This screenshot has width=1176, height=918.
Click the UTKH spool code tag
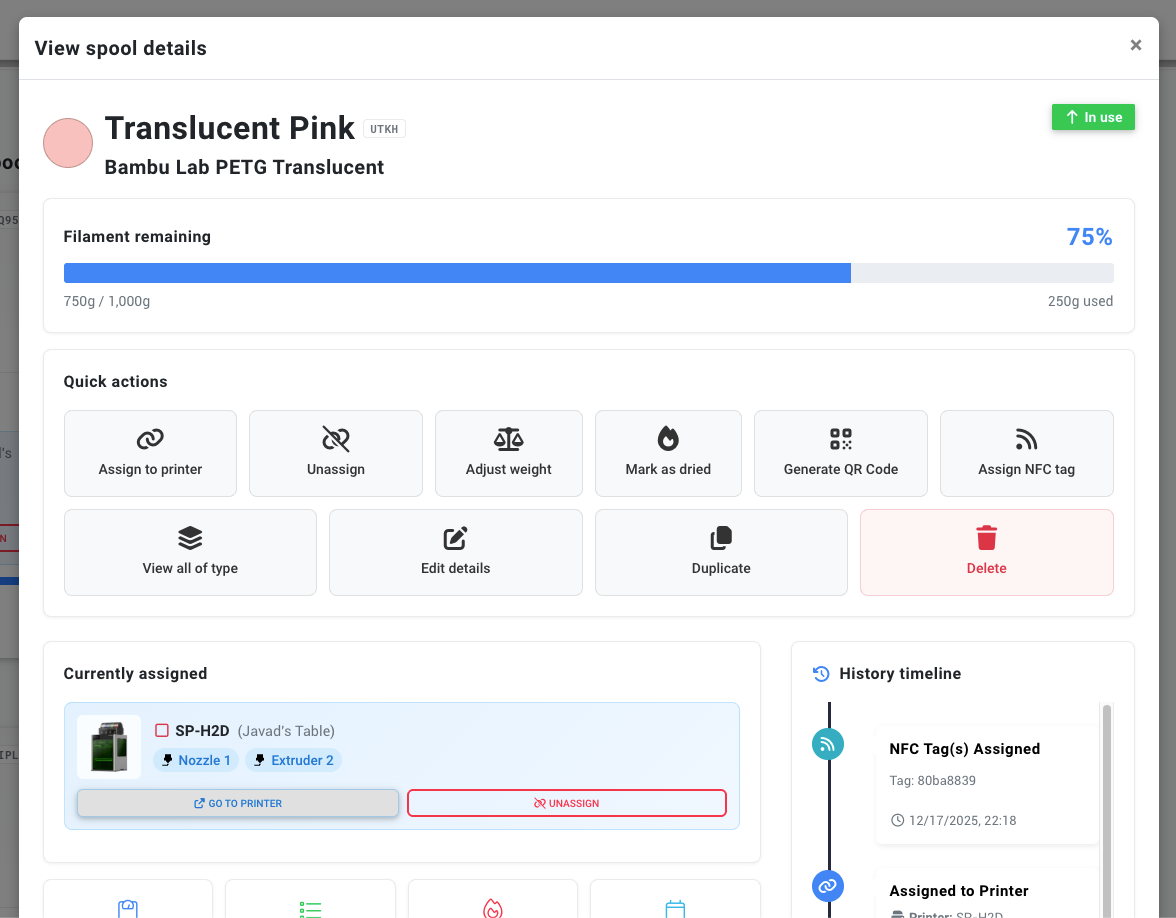point(384,129)
